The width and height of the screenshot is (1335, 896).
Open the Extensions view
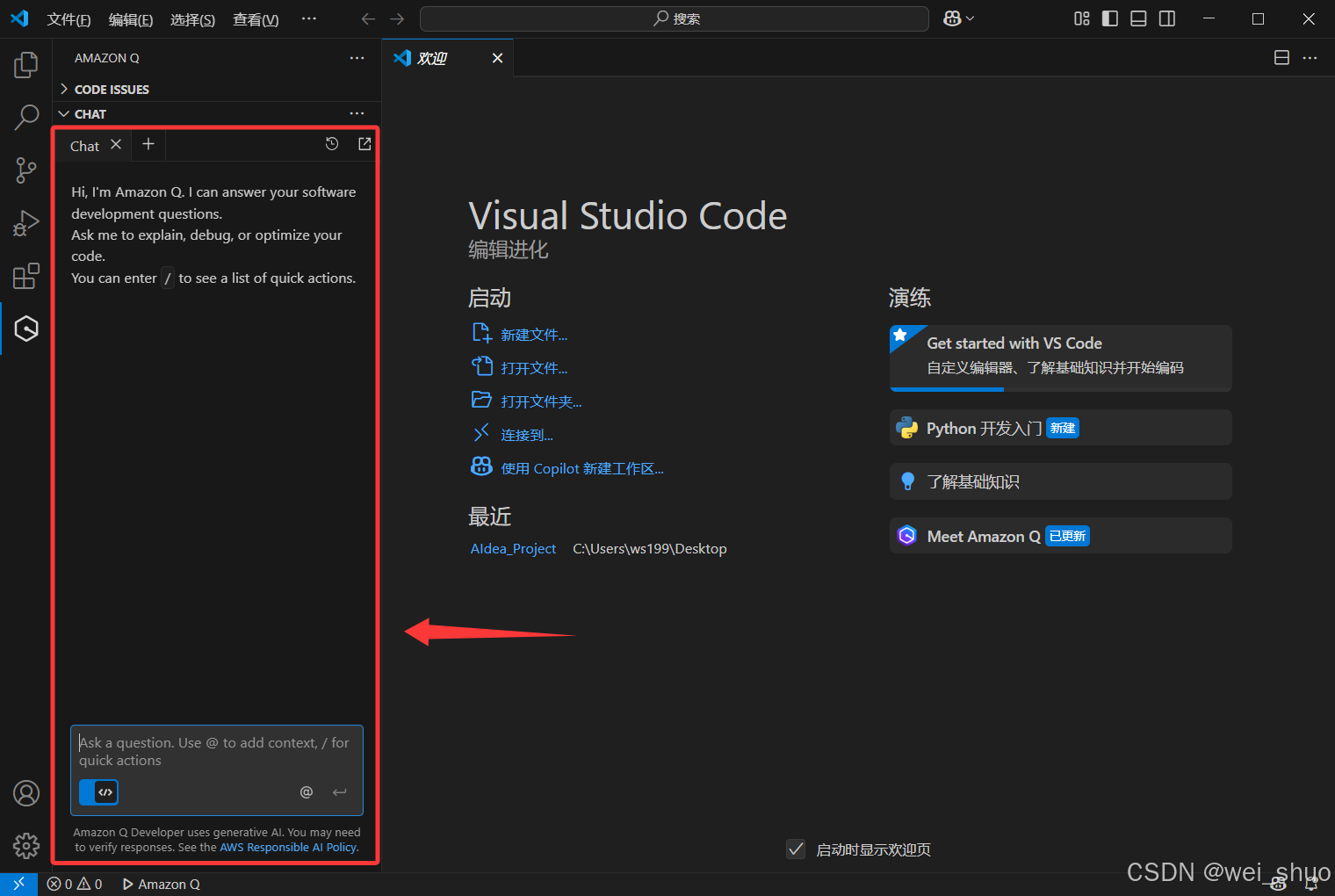pyautogui.click(x=26, y=277)
